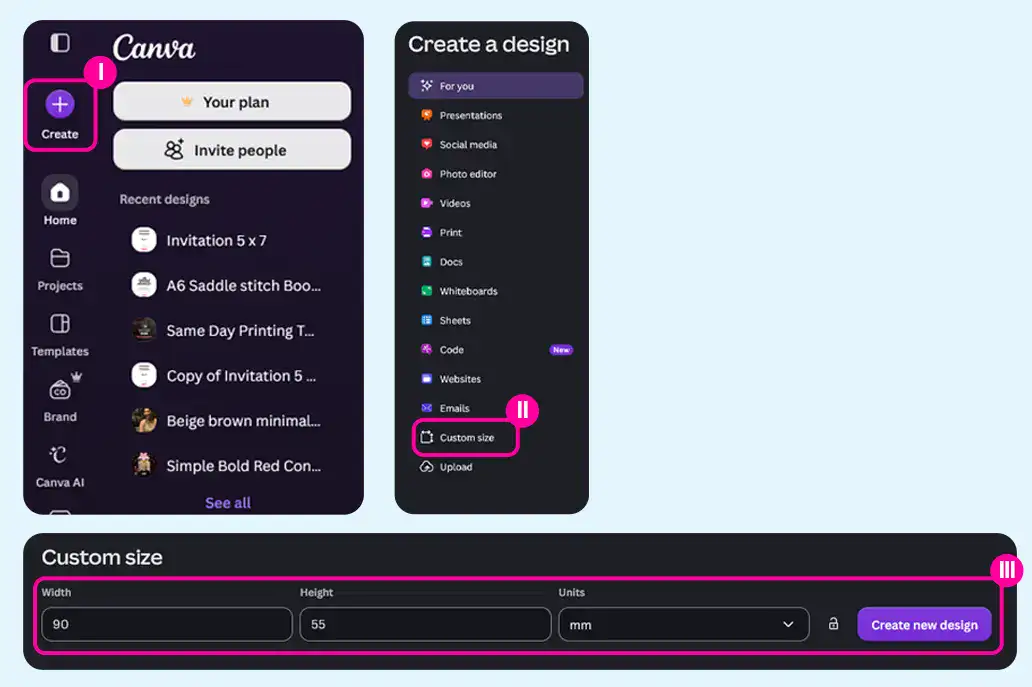This screenshot has height=687, width=1032.
Task: Click the Emails icon entry
Action: click(426, 408)
